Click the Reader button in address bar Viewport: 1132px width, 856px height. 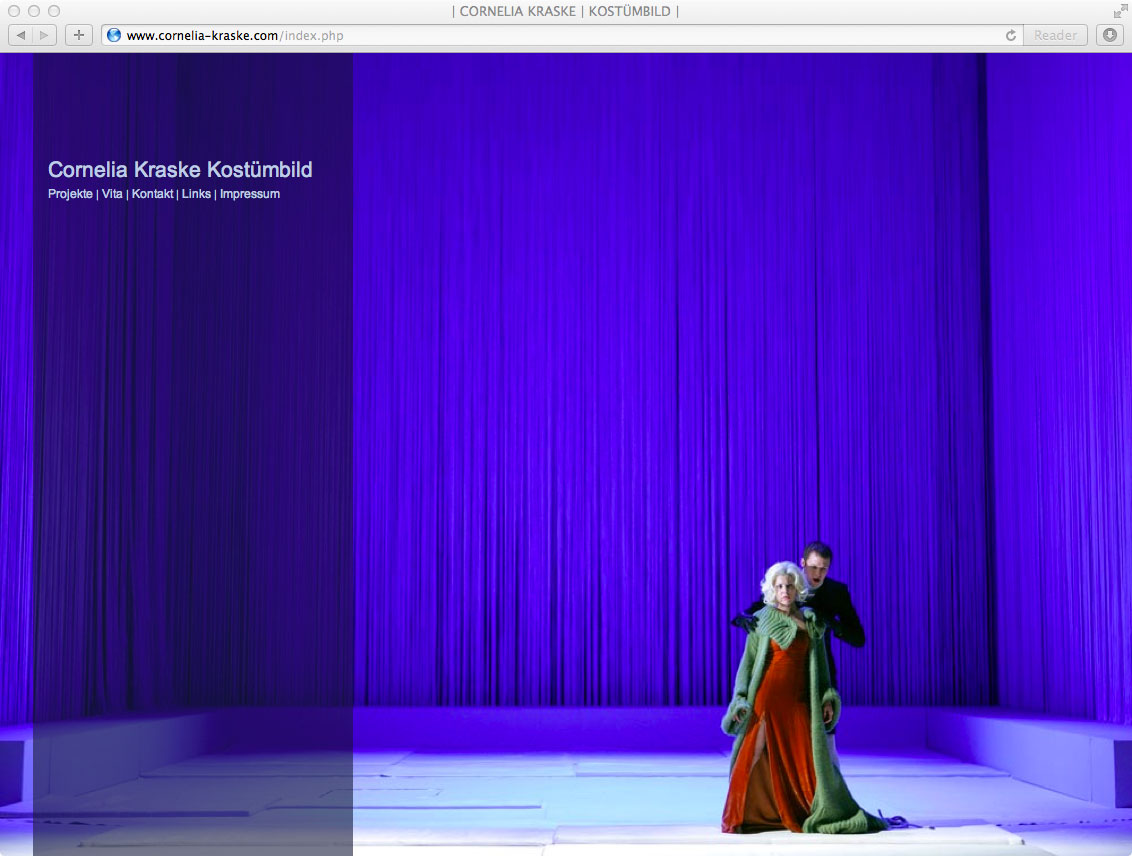click(1055, 35)
